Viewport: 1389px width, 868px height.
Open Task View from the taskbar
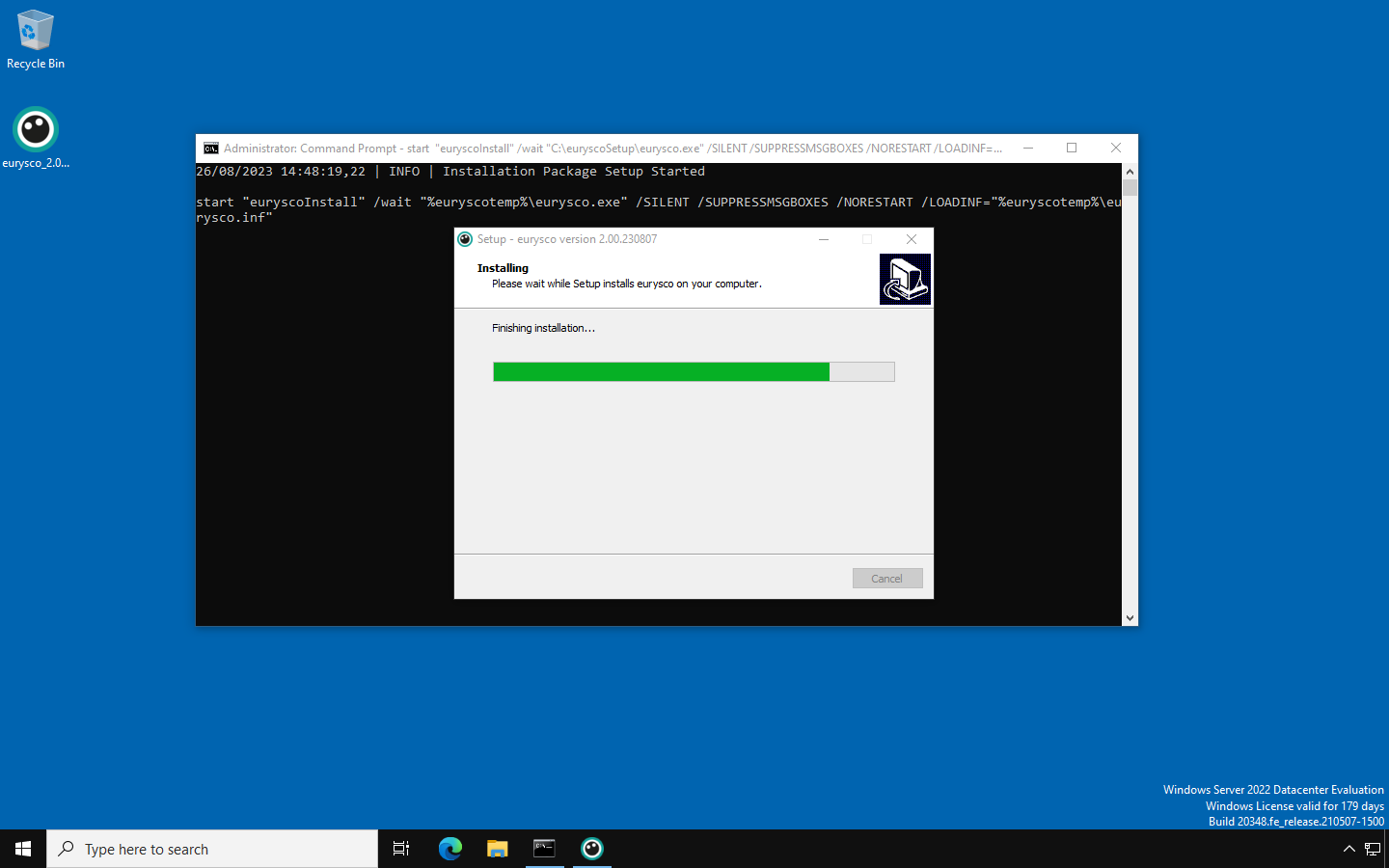coord(401,849)
